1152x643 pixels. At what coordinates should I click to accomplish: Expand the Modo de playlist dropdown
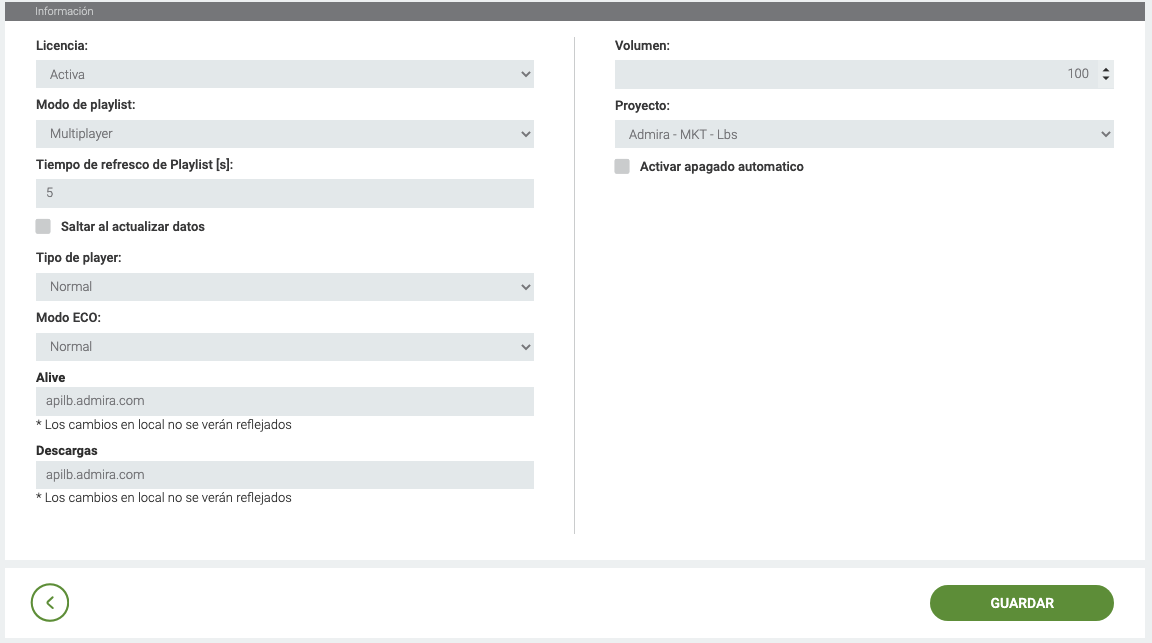tap(284, 134)
